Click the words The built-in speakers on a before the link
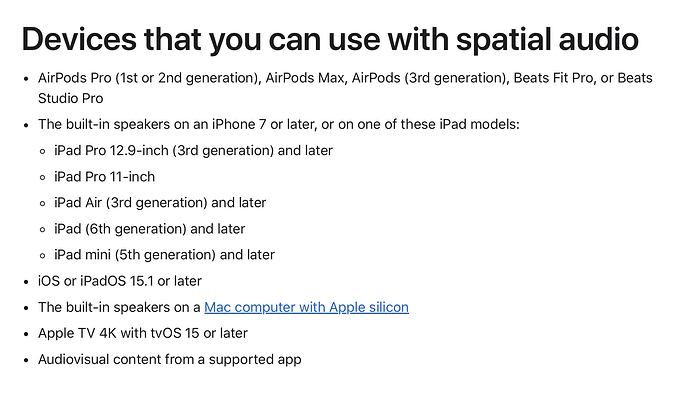690x403 pixels. (119, 307)
